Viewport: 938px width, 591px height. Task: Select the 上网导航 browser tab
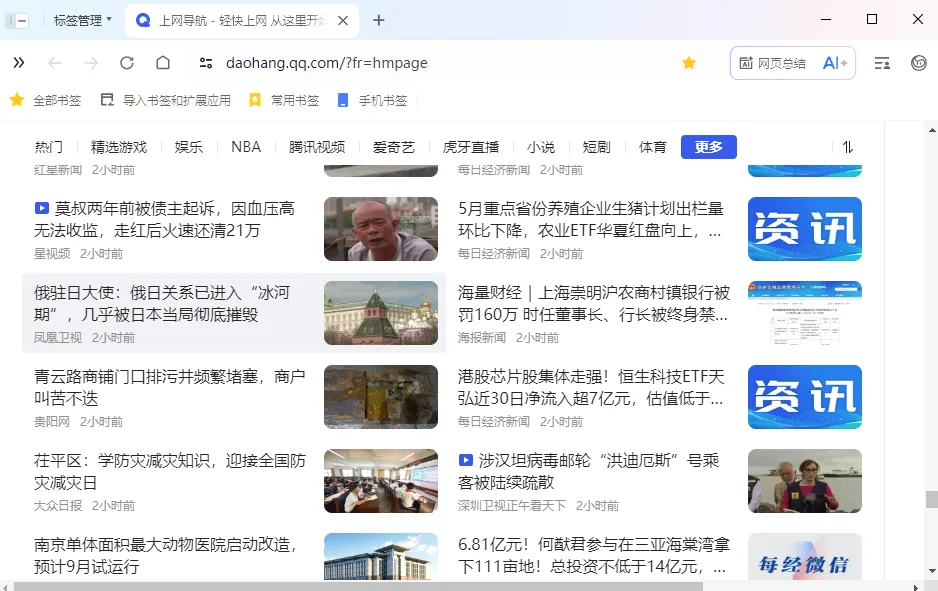[x=242, y=20]
